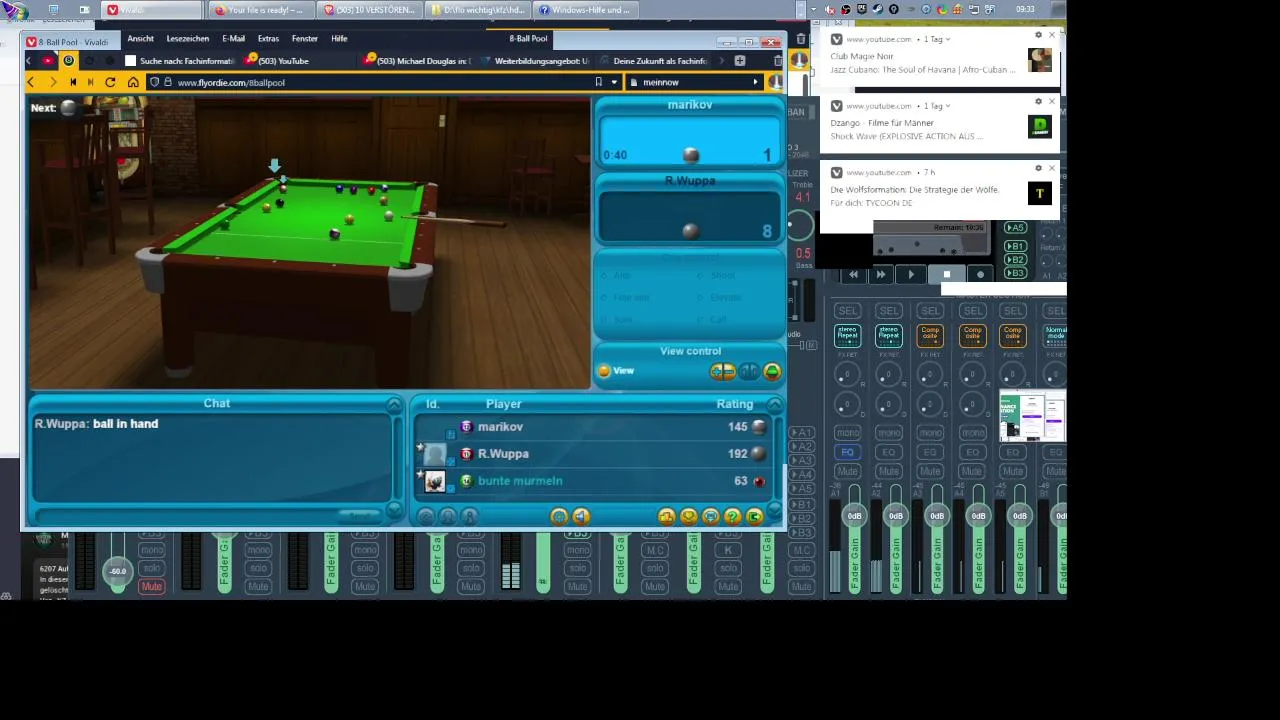
Task: Open the Club Magie Noir notification
Action: (x=941, y=57)
